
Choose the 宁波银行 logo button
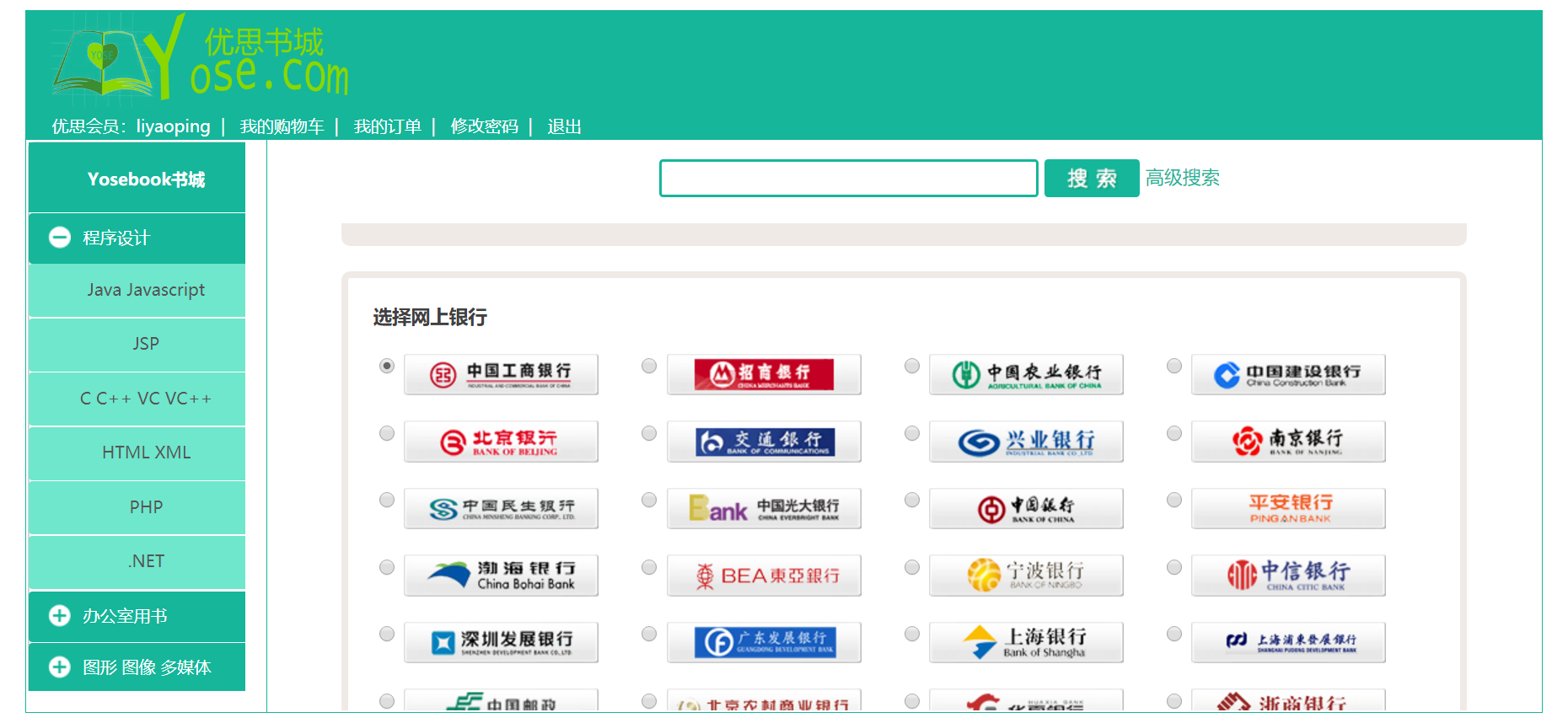(1026, 576)
